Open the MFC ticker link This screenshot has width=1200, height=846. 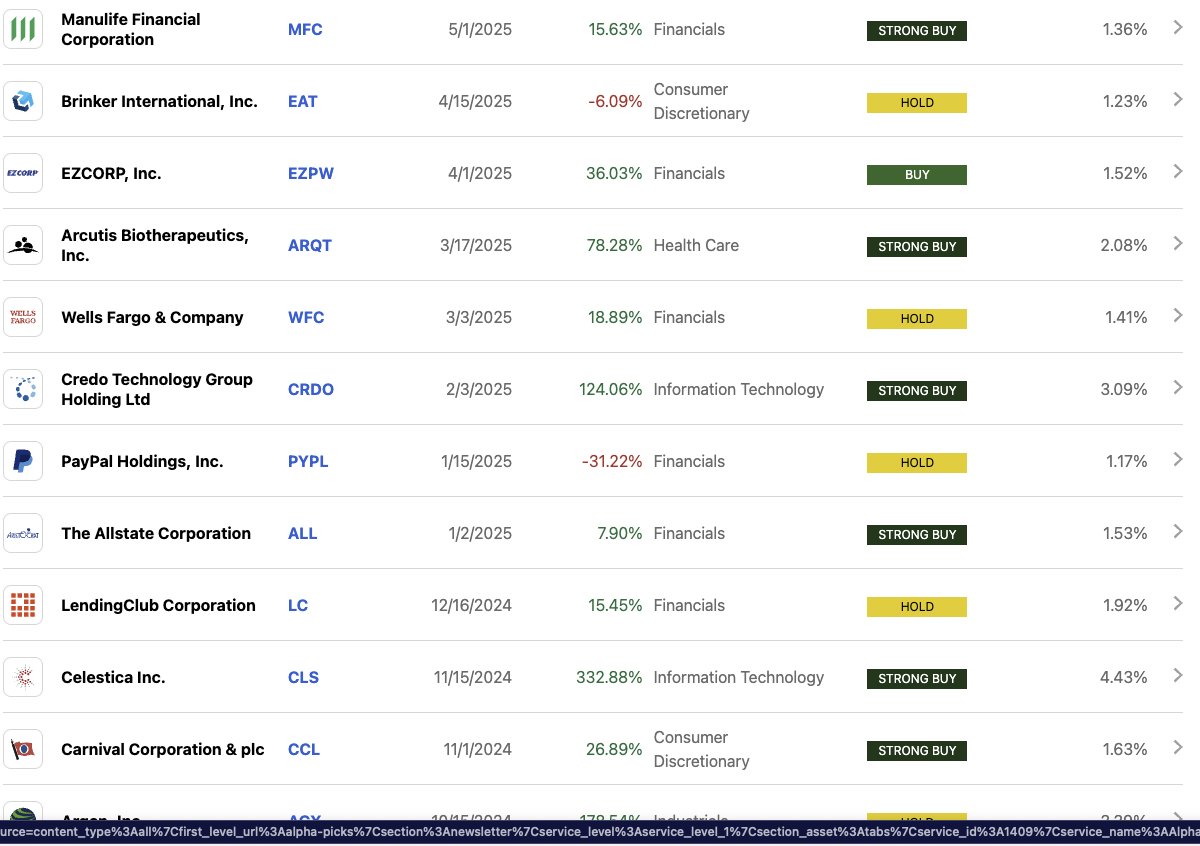pos(305,30)
